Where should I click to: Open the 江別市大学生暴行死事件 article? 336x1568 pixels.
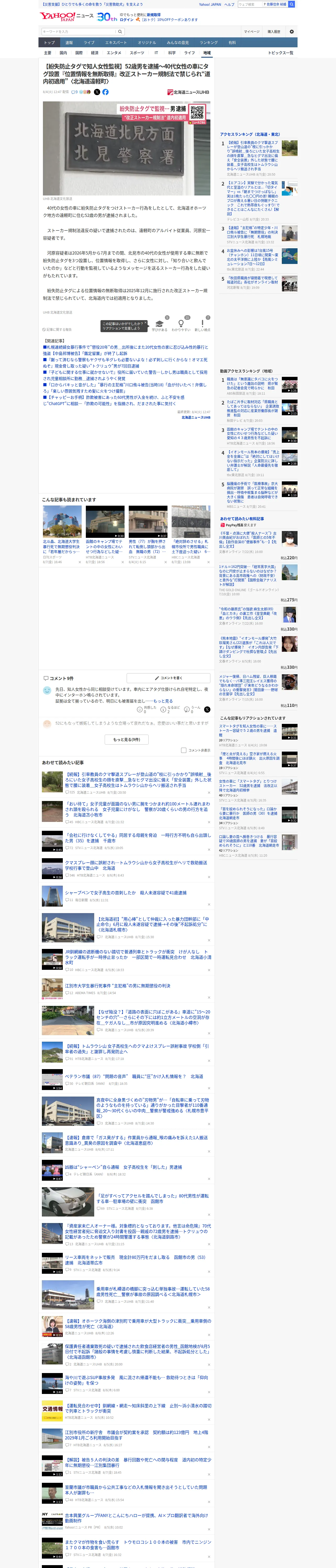click(118, 985)
